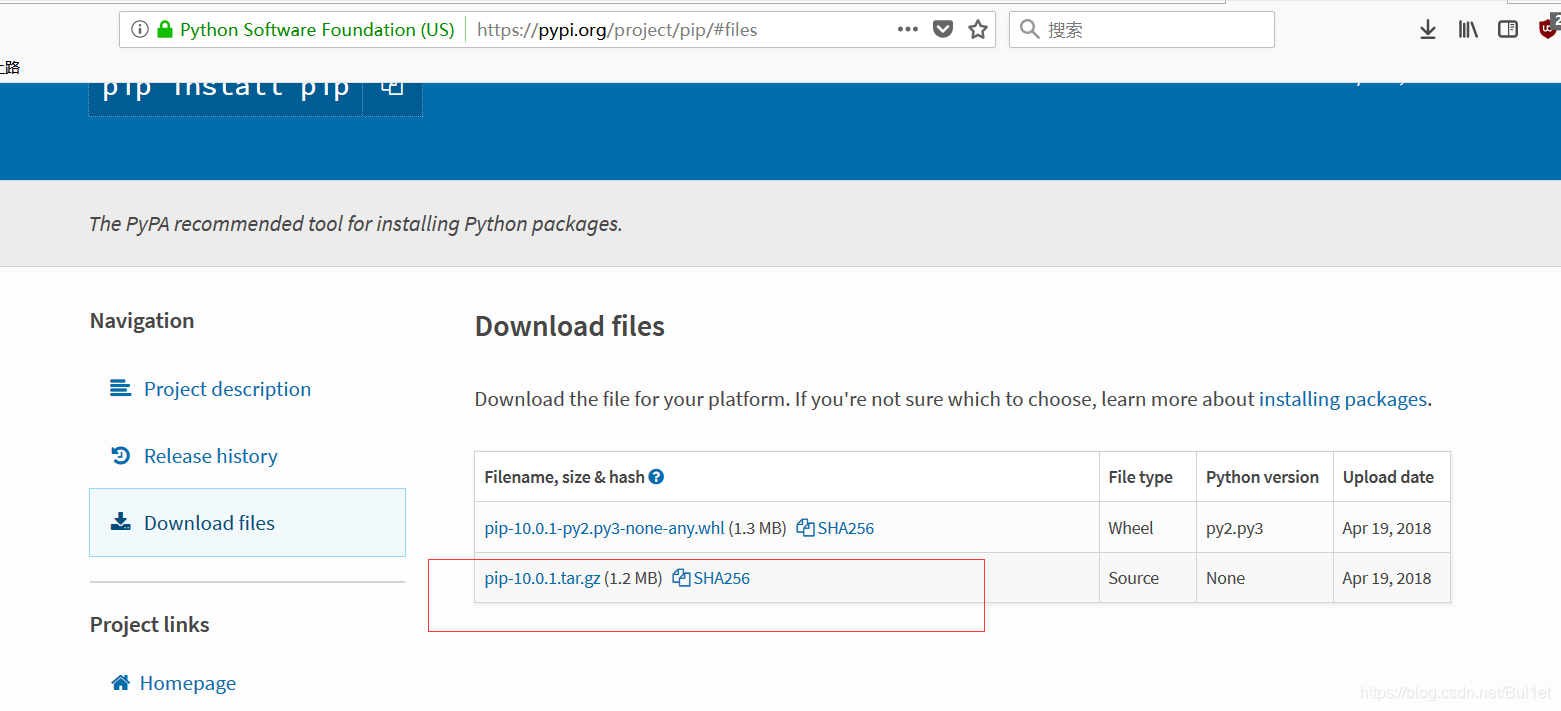Download pip-10.0.1.tar.gz source file

[x=542, y=578]
